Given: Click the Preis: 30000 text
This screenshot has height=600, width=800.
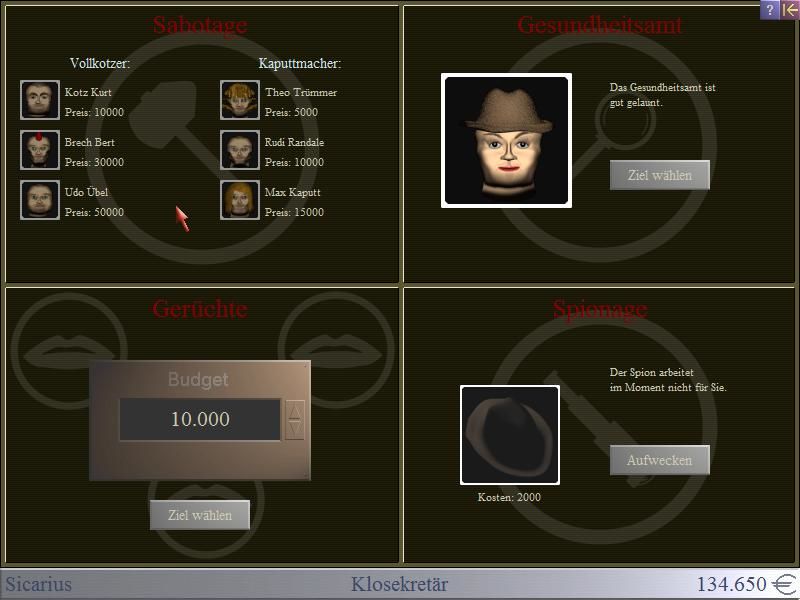Looking at the screenshot, I should 94,162.
